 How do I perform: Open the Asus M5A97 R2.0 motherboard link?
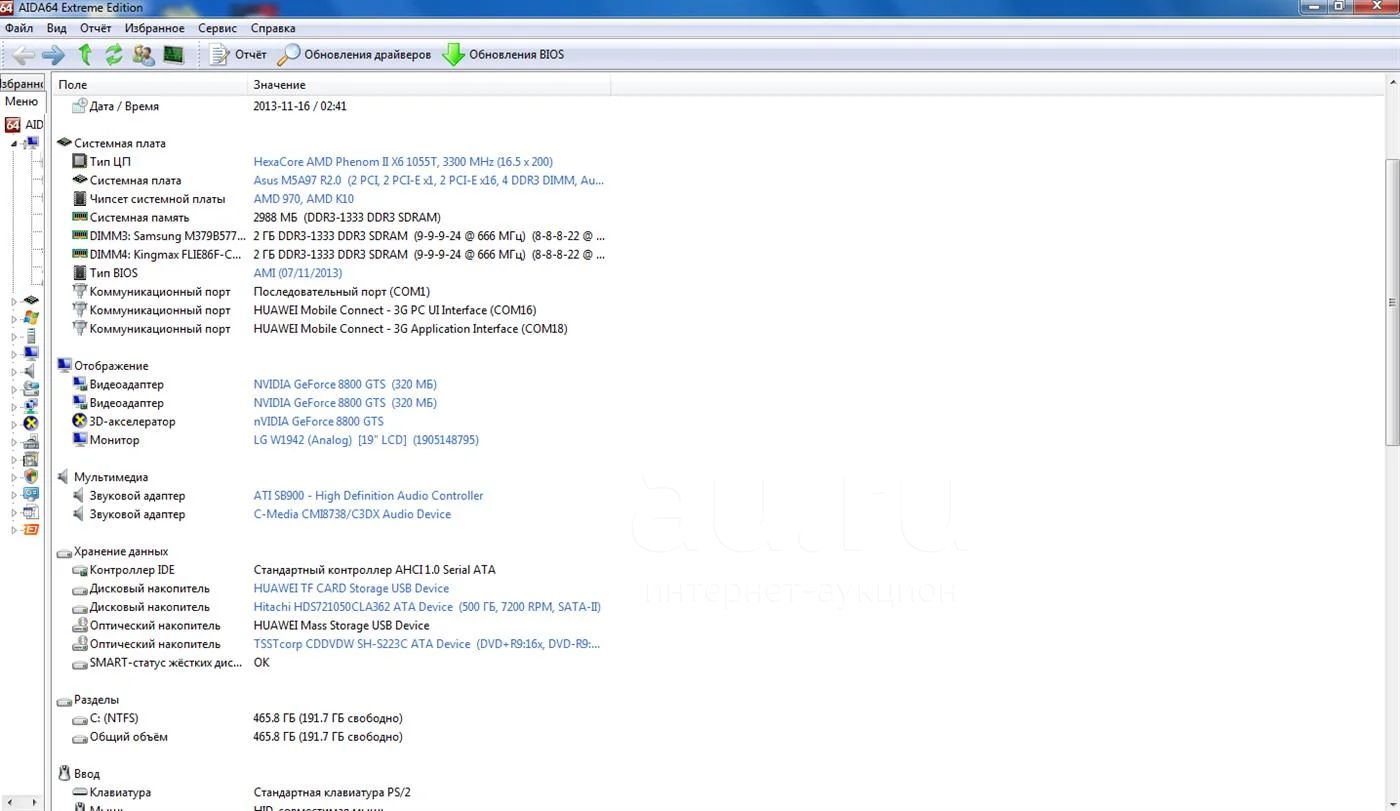pyautogui.click(x=428, y=180)
